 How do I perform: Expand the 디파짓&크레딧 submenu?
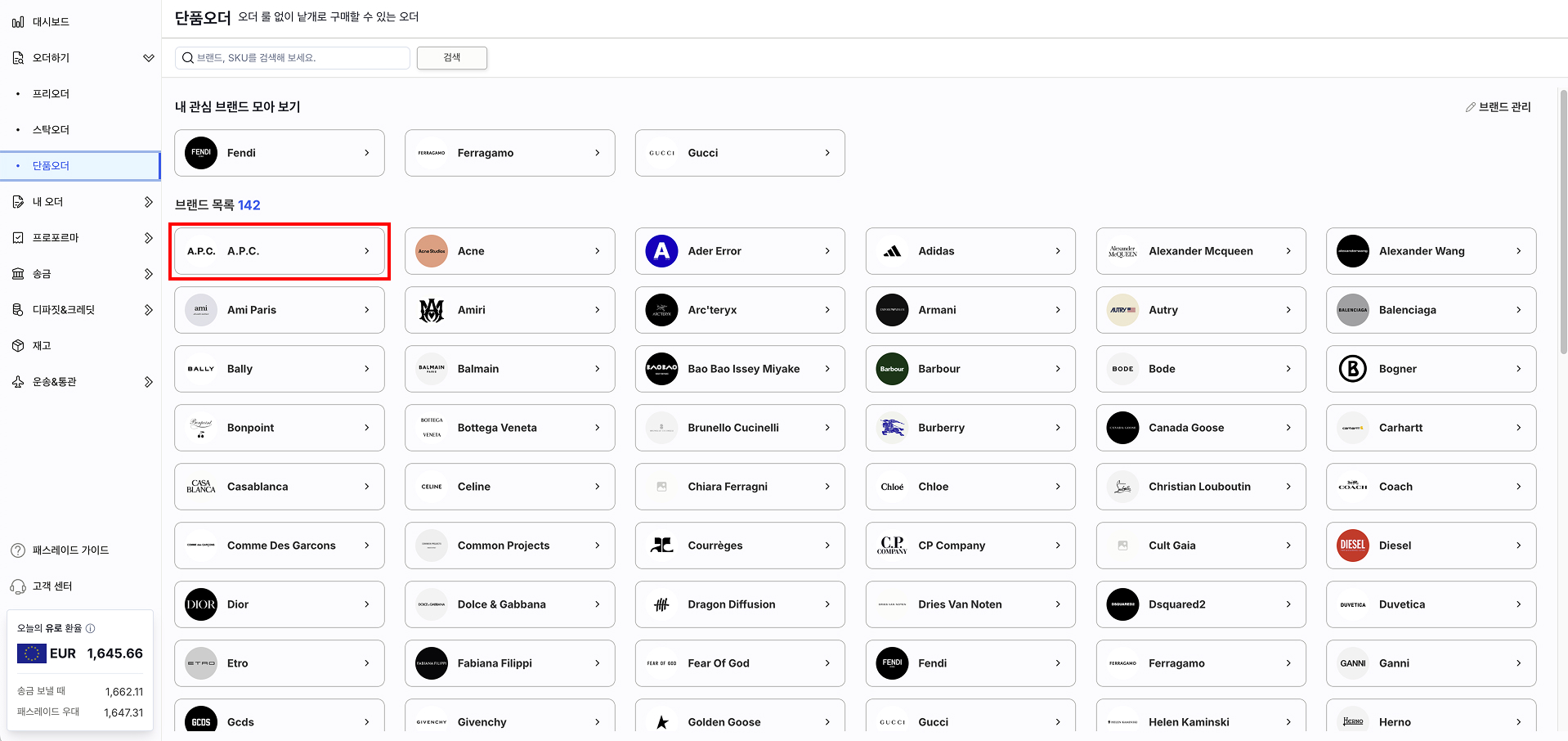pos(148,310)
